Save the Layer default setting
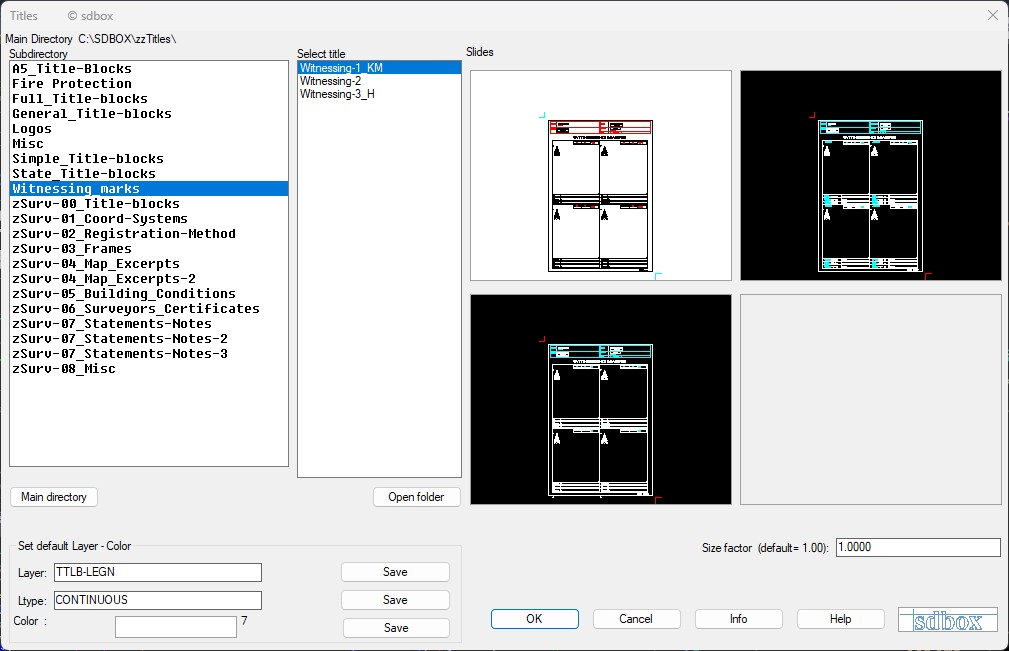 [x=395, y=572]
